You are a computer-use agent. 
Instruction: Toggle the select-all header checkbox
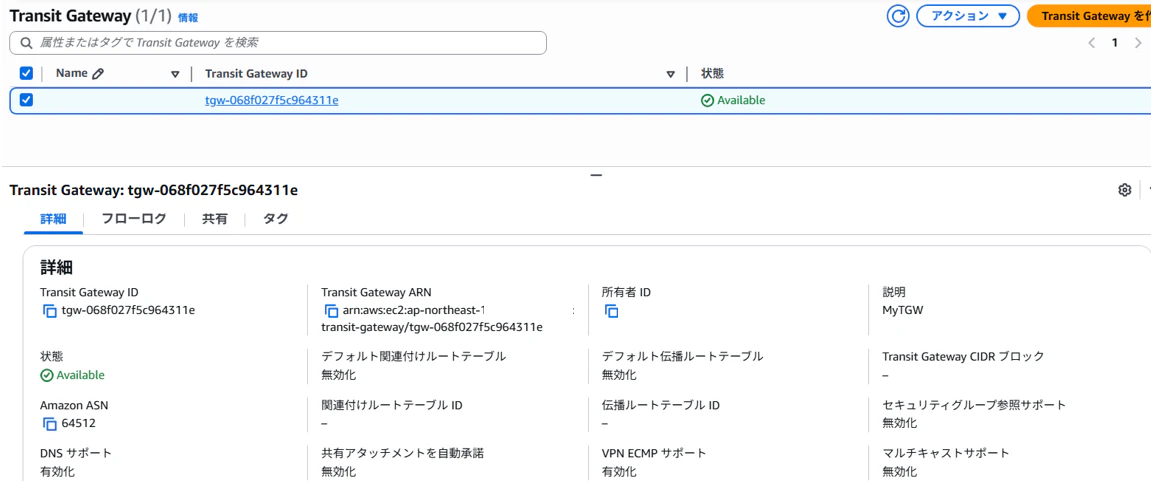pyautogui.click(x=26, y=73)
